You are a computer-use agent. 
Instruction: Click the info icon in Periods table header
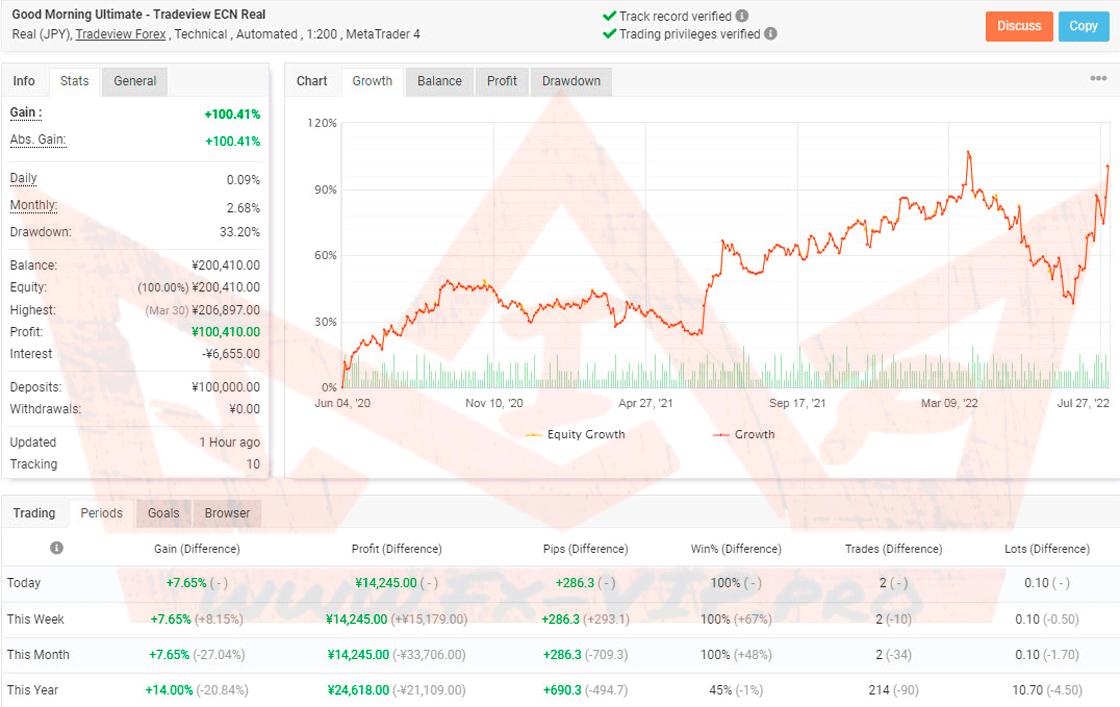[x=57, y=548]
